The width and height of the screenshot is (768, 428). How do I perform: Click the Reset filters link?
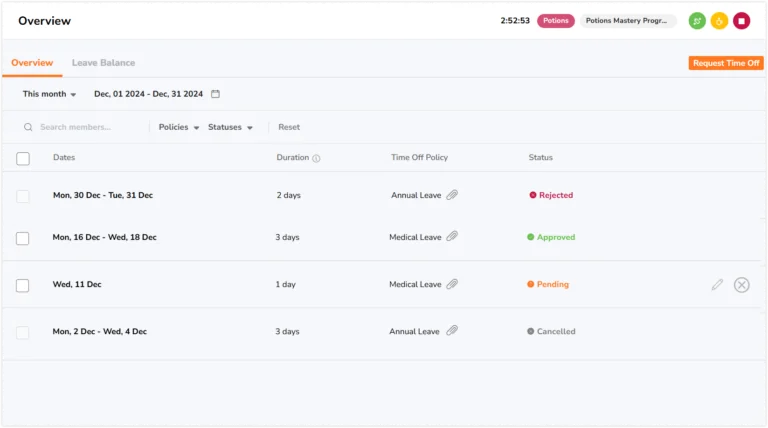[x=289, y=127]
